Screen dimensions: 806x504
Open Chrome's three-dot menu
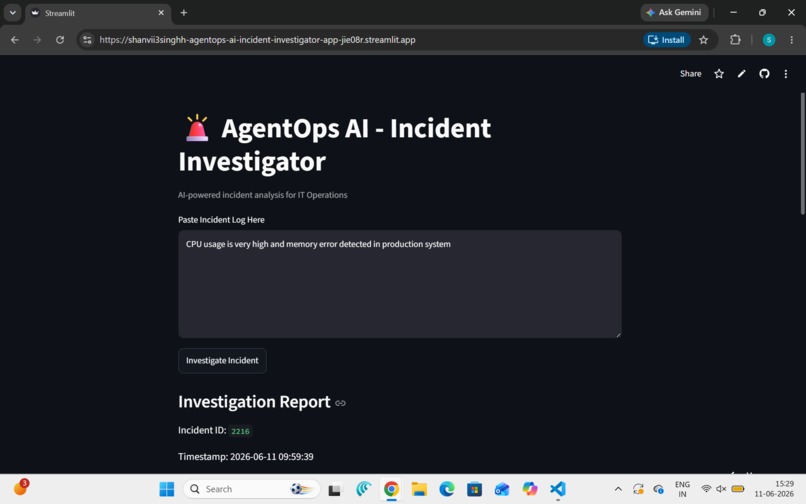tap(791, 40)
